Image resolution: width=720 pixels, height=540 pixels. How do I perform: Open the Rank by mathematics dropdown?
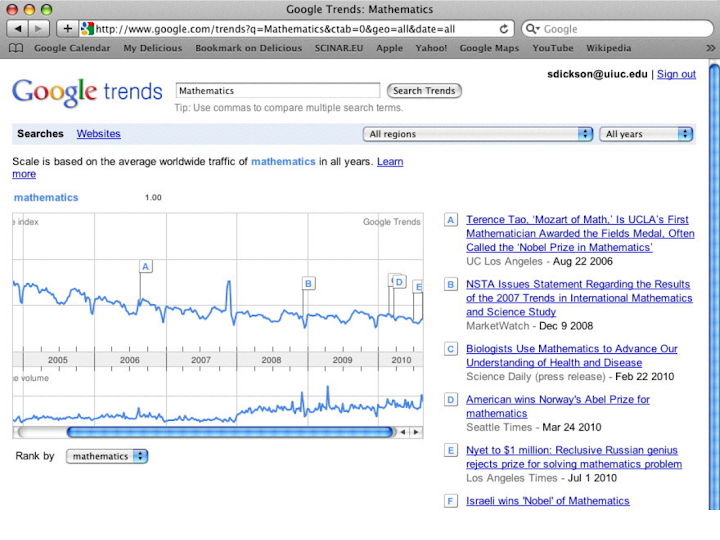(107, 456)
